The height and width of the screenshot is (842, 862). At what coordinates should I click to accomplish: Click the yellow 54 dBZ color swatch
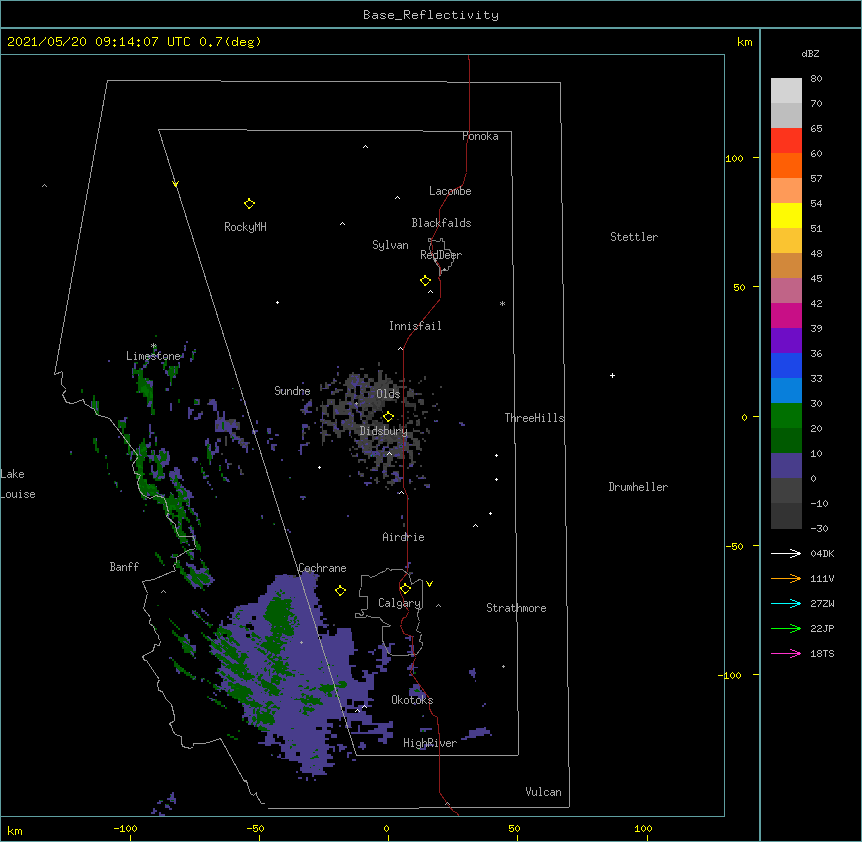[x=786, y=215]
